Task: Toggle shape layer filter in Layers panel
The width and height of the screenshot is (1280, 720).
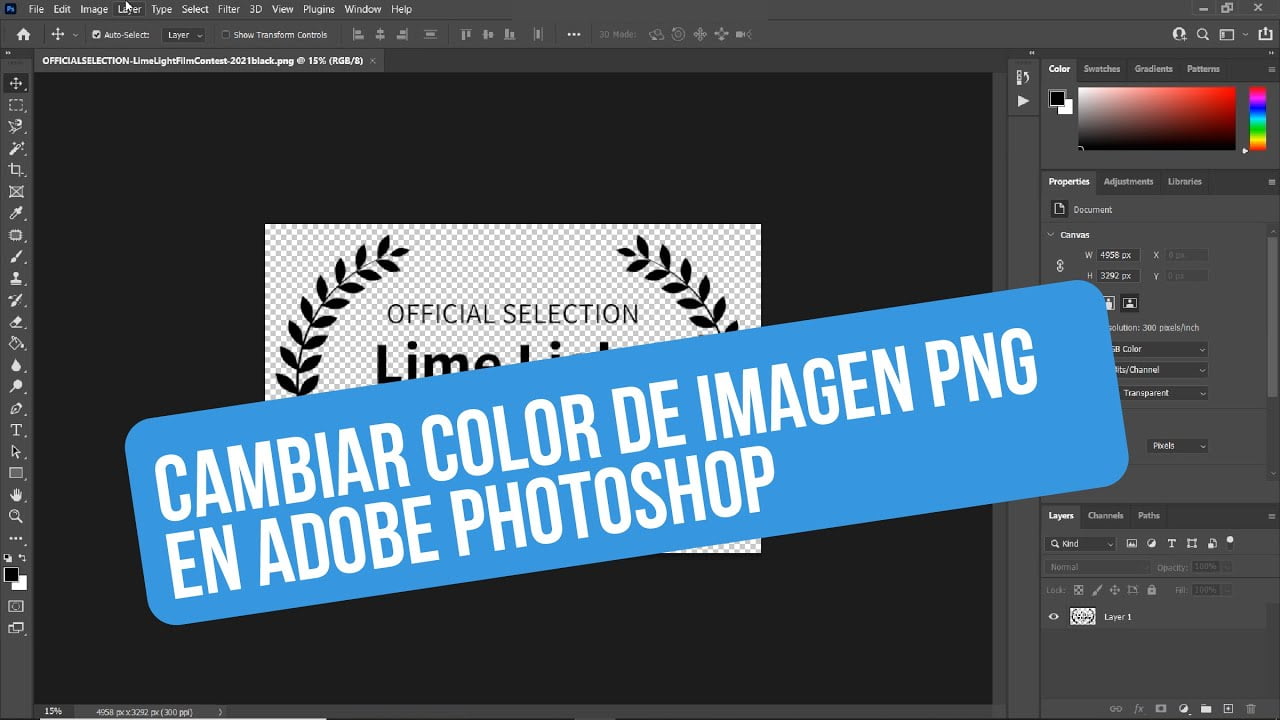Action: [1191, 544]
